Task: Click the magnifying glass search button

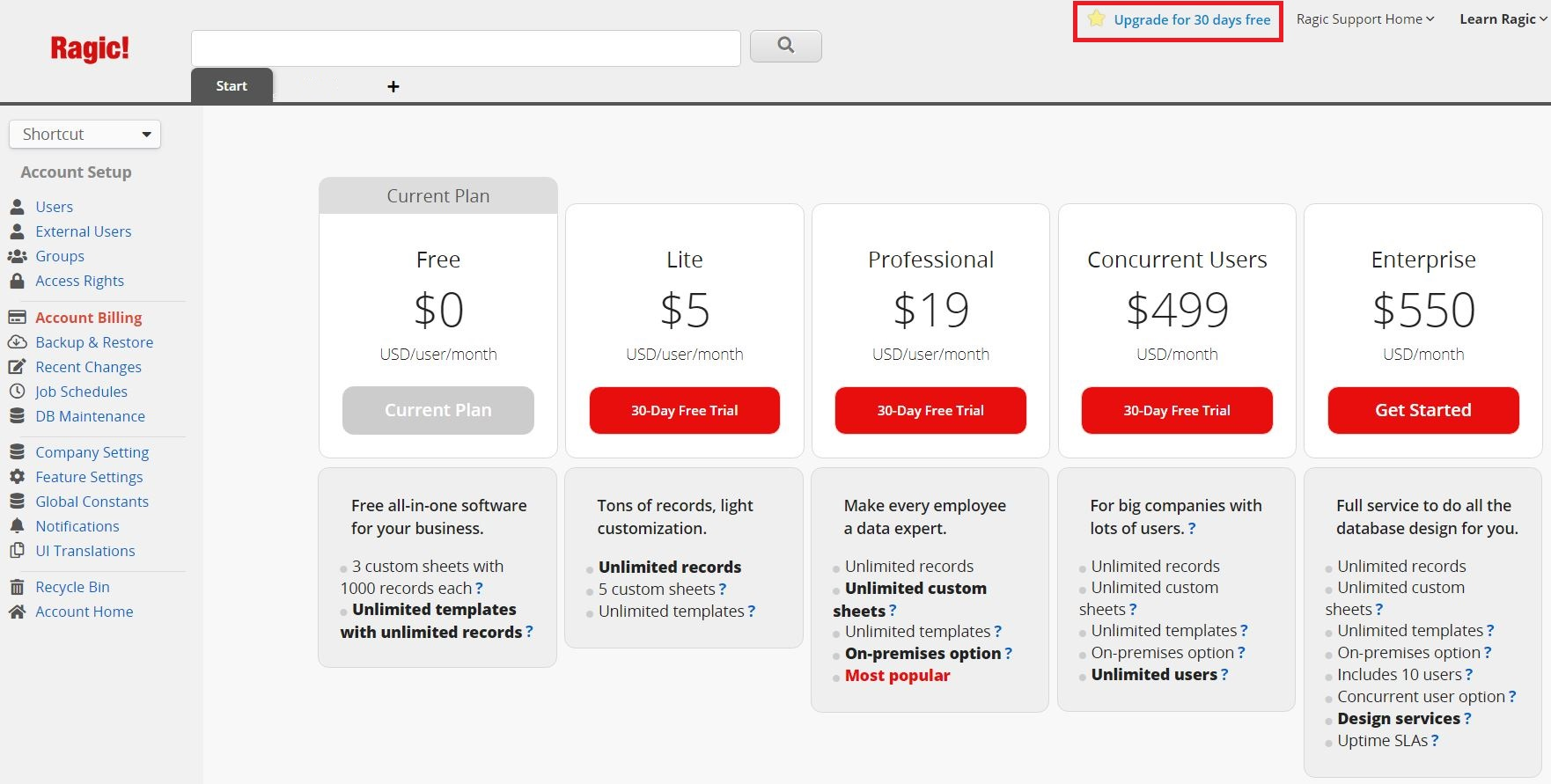Action: click(x=785, y=46)
